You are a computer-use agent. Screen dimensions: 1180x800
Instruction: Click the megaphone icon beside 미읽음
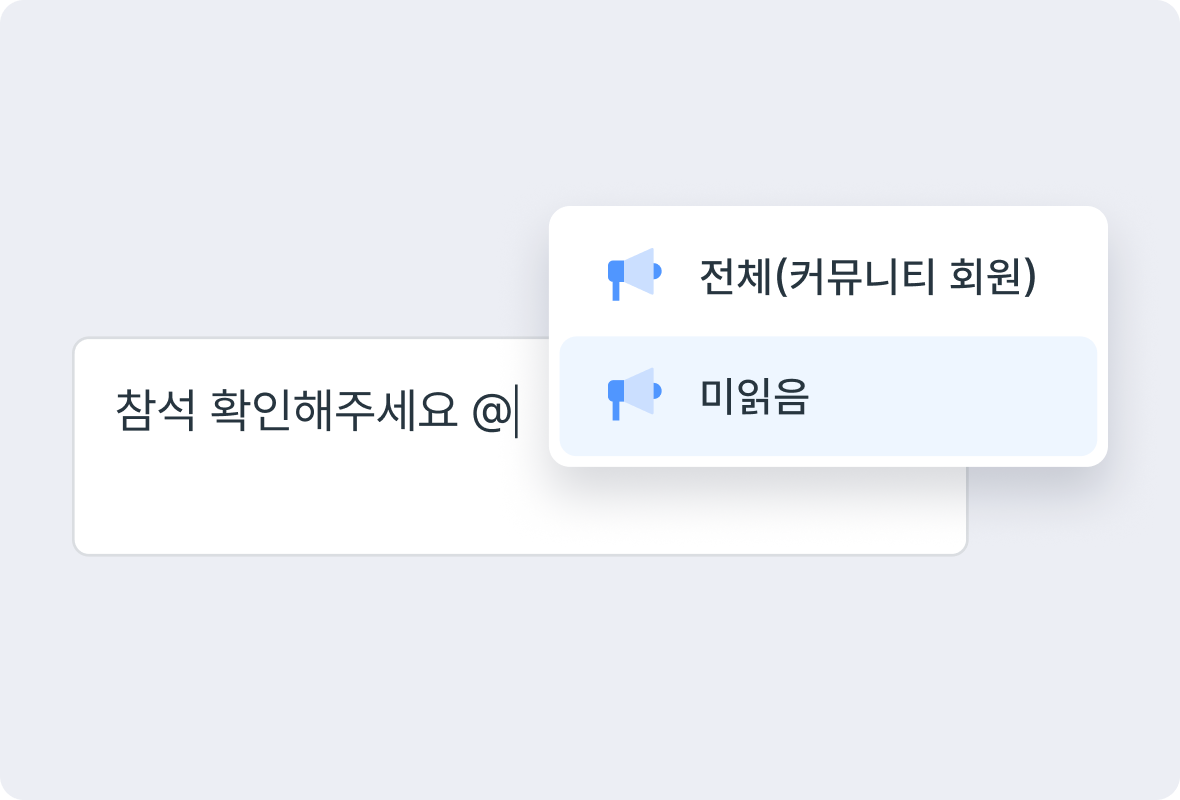point(634,394)
